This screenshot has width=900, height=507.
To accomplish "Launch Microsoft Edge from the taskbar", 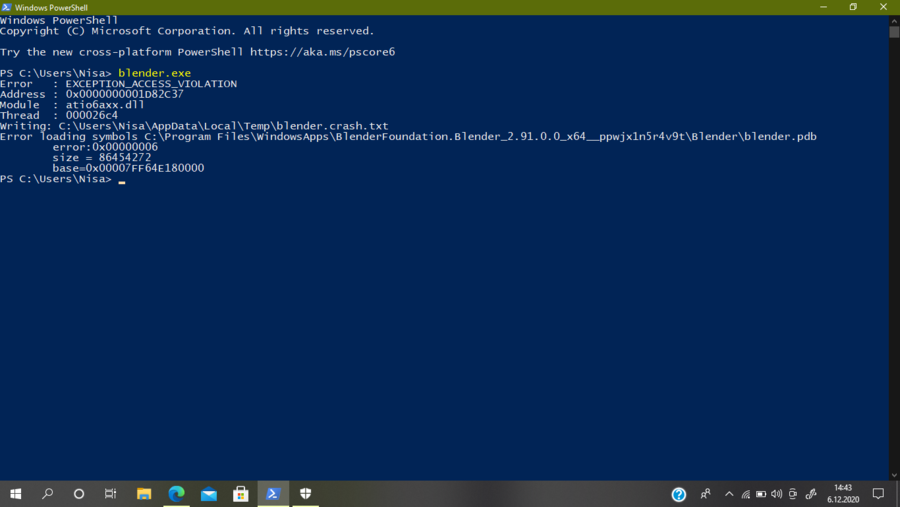I will coord(176,494).
